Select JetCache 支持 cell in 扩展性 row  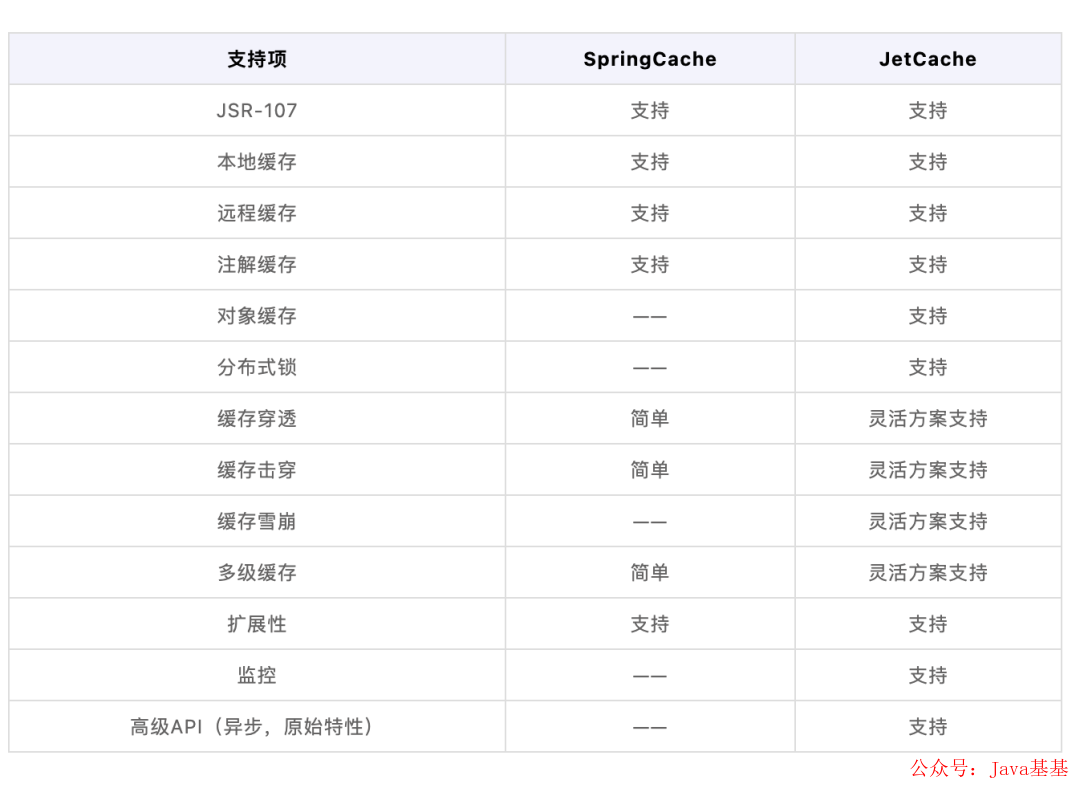click(x=928, y=624)
